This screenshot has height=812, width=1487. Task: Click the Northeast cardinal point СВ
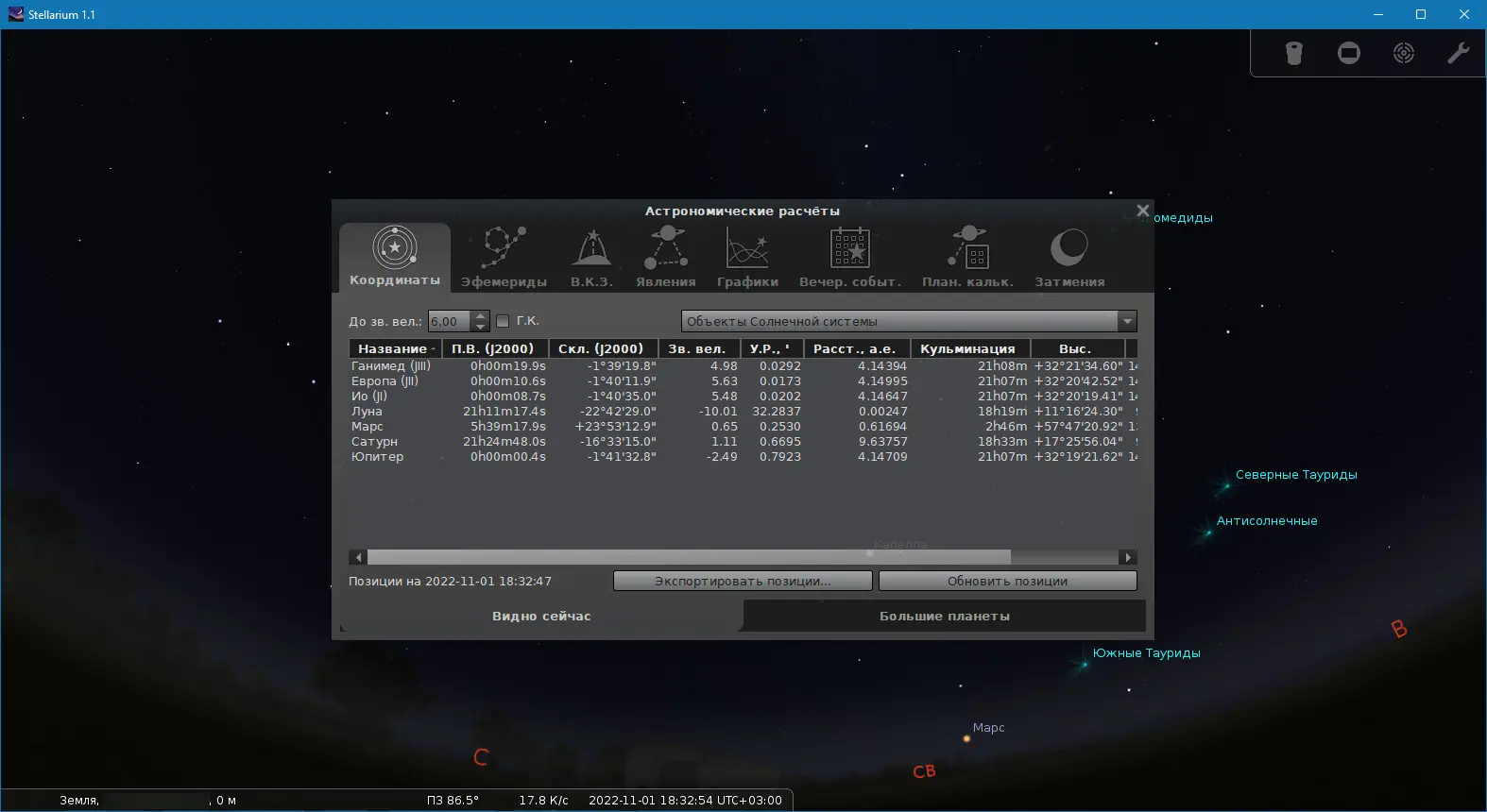coord(924,771)
